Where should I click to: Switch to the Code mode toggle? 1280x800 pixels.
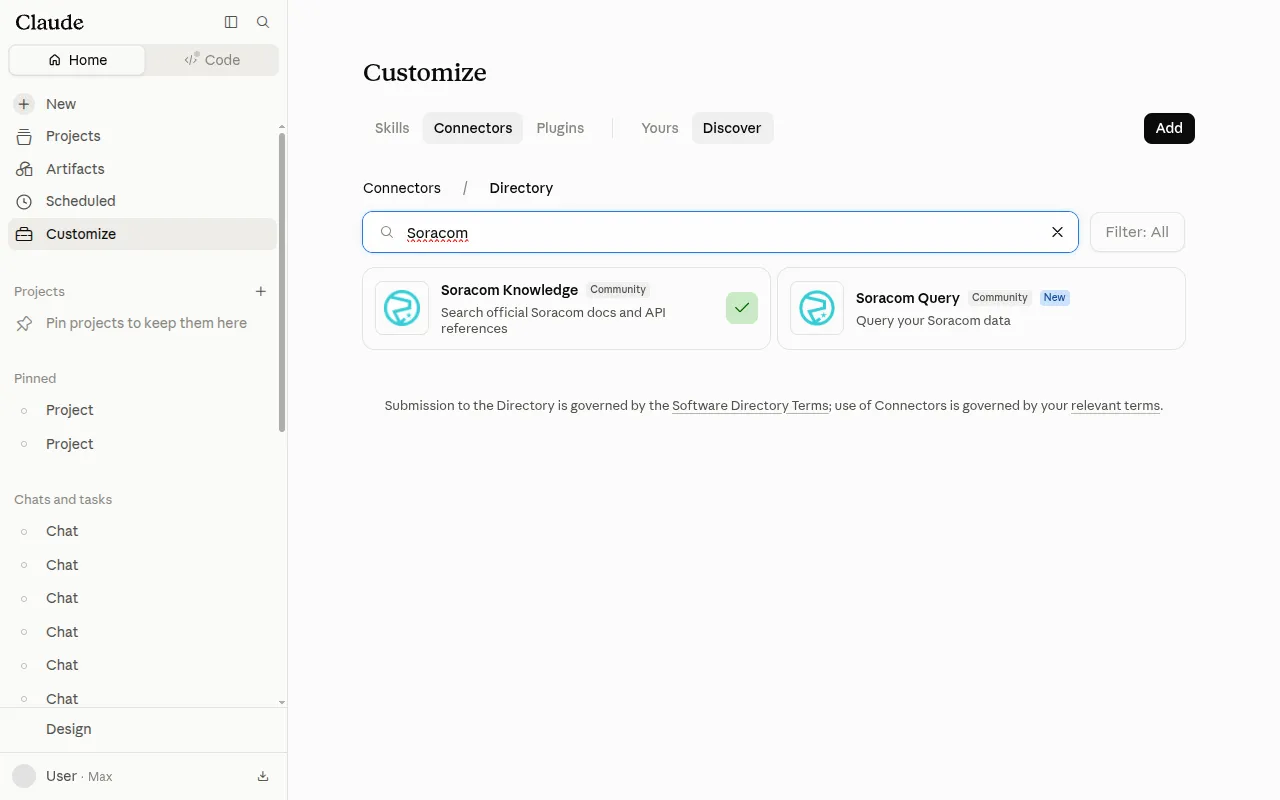(212, 60)
